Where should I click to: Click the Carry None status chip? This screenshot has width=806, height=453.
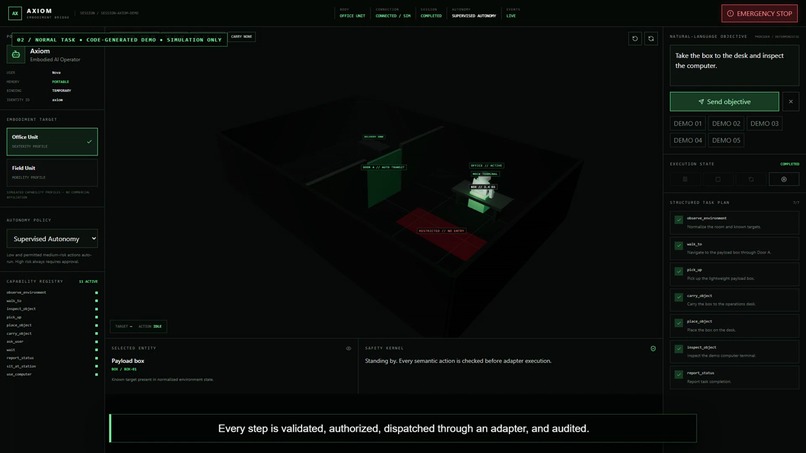[x=242, y=37]
